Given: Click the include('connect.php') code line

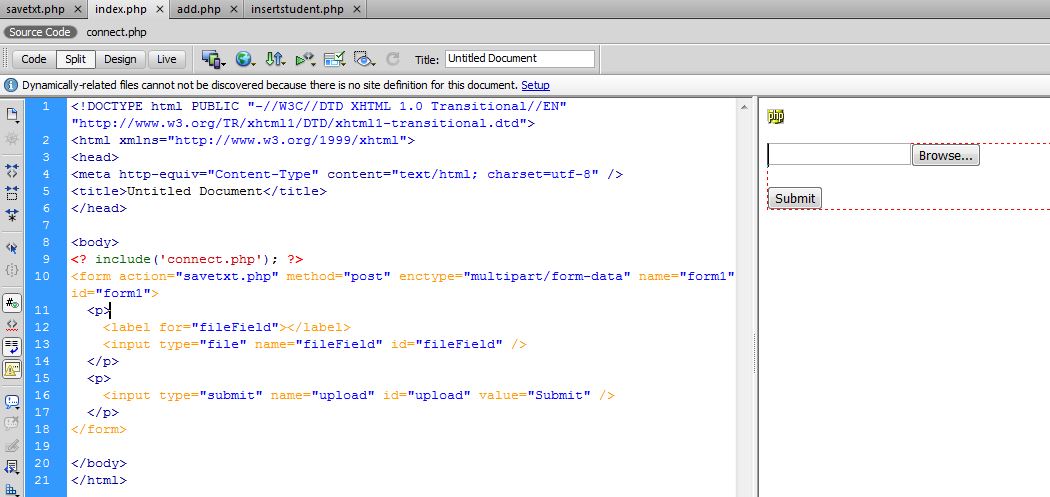Looking at the screenshot, I should coord(188,259).
